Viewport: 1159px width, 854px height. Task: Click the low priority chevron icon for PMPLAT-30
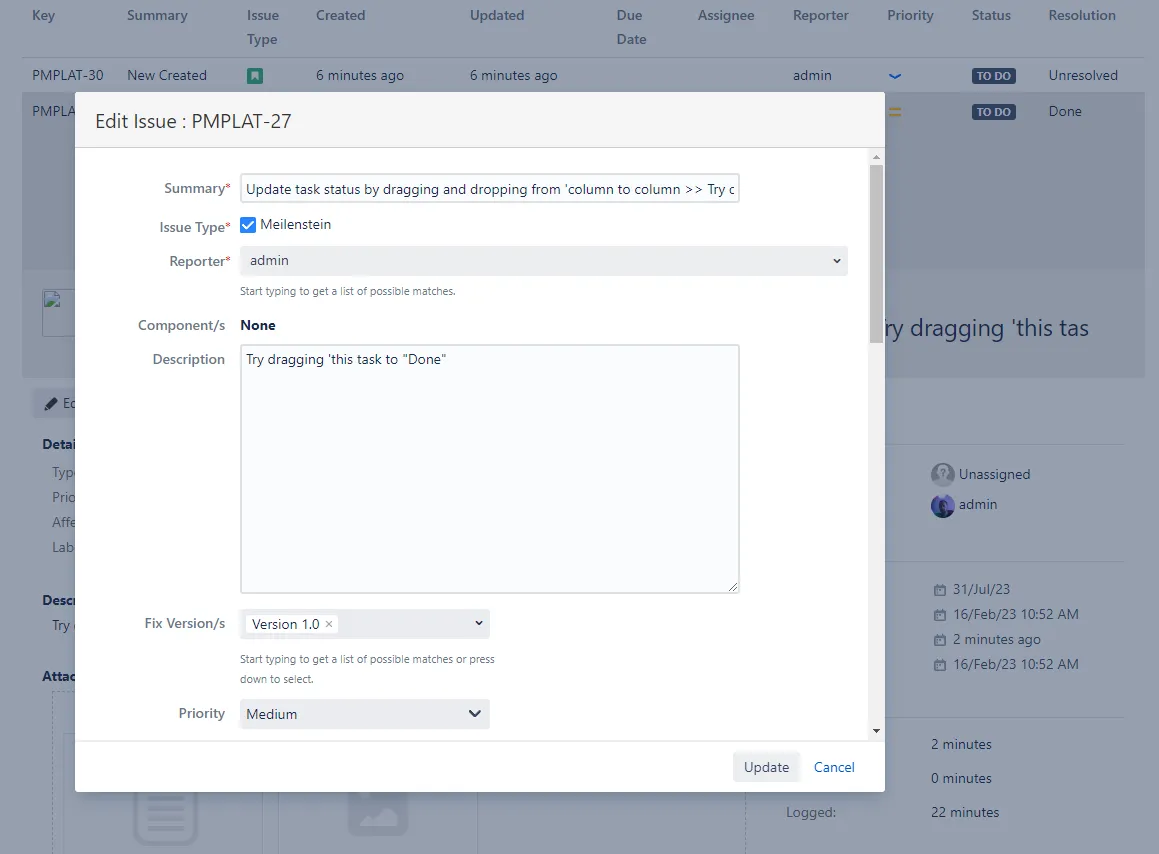(x=894, y=75)
